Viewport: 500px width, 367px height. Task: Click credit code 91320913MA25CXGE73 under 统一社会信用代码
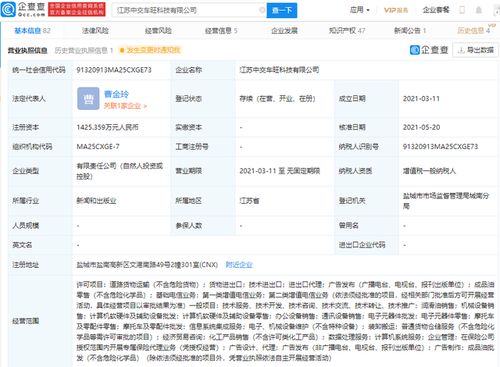[114, 70]
